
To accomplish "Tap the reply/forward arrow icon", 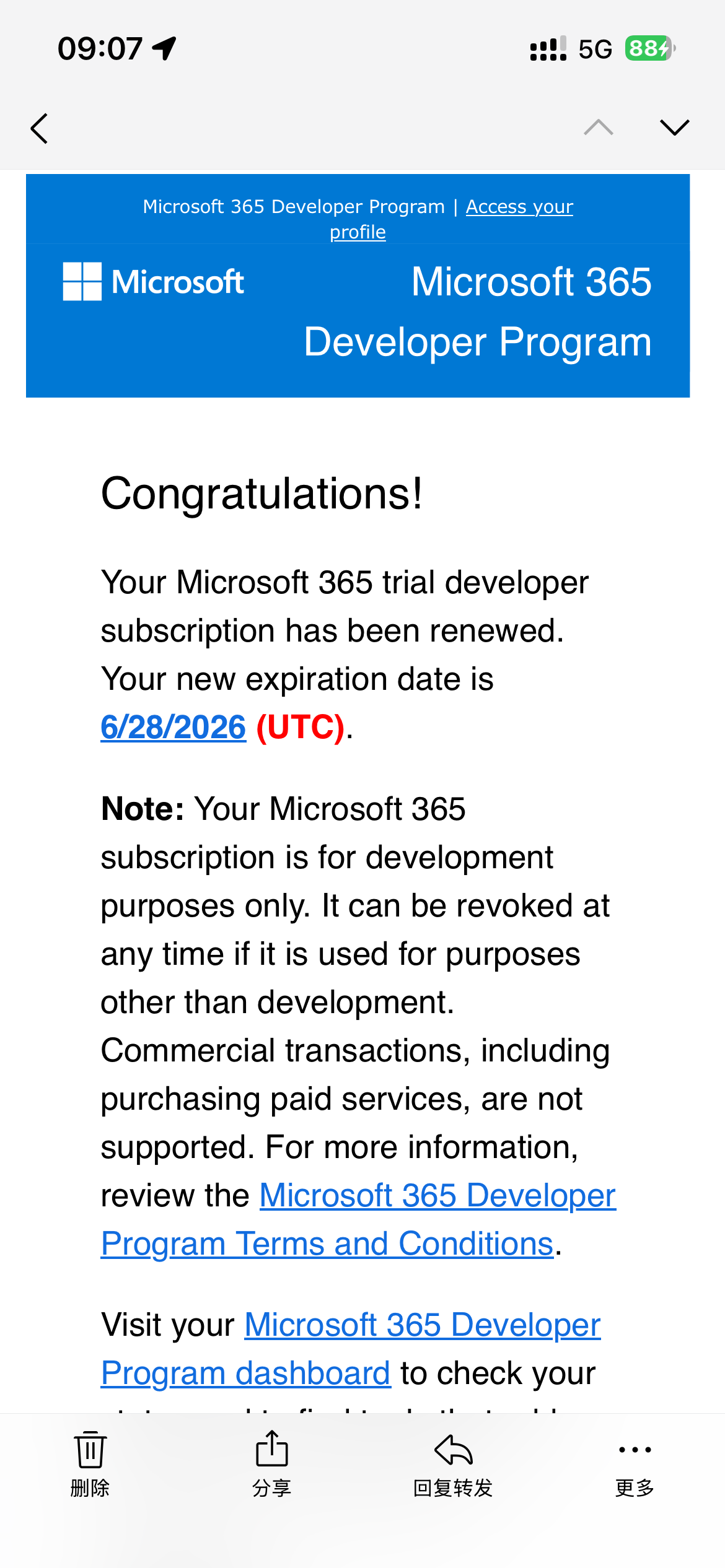I will (x=454, y=1451).
